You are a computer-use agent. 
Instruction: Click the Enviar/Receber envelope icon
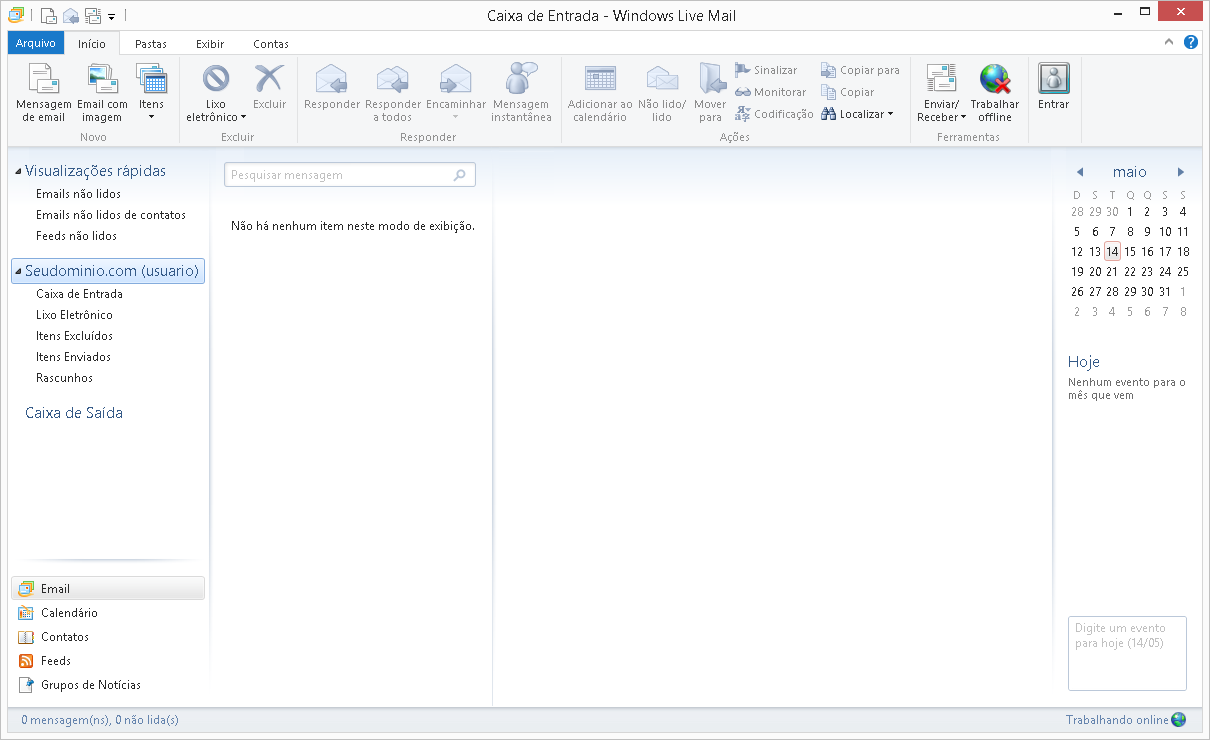pyautogui.click(x=941, y=79)
